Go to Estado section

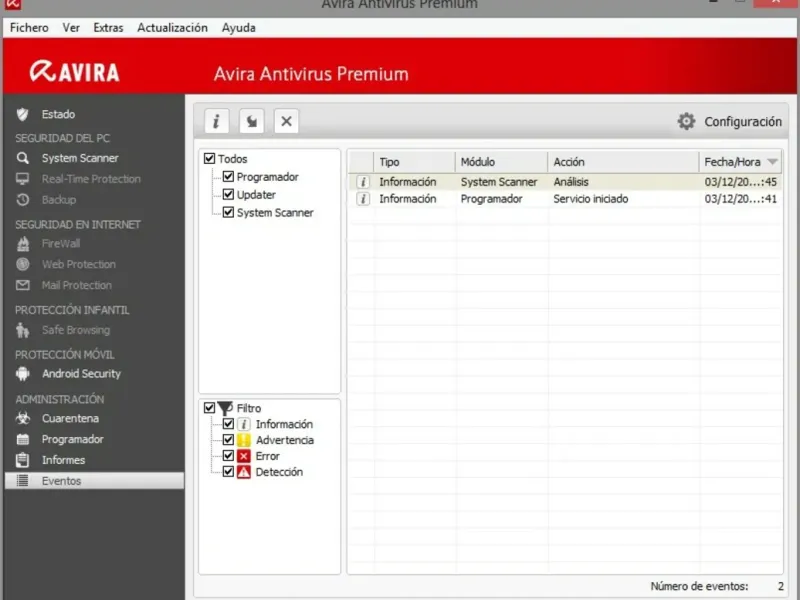58,114
